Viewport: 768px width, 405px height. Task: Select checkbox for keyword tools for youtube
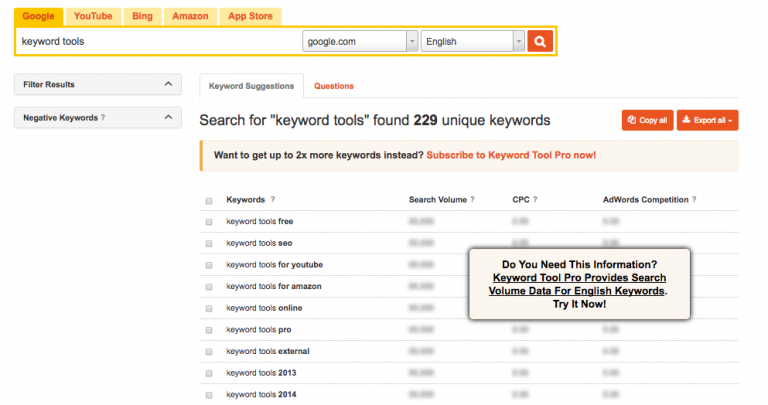pyautogui.click(x=209, y=264)
